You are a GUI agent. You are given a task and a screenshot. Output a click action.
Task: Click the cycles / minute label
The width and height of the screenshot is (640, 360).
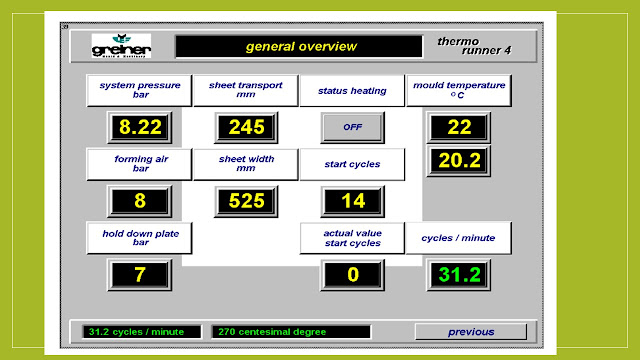point(459,238)
